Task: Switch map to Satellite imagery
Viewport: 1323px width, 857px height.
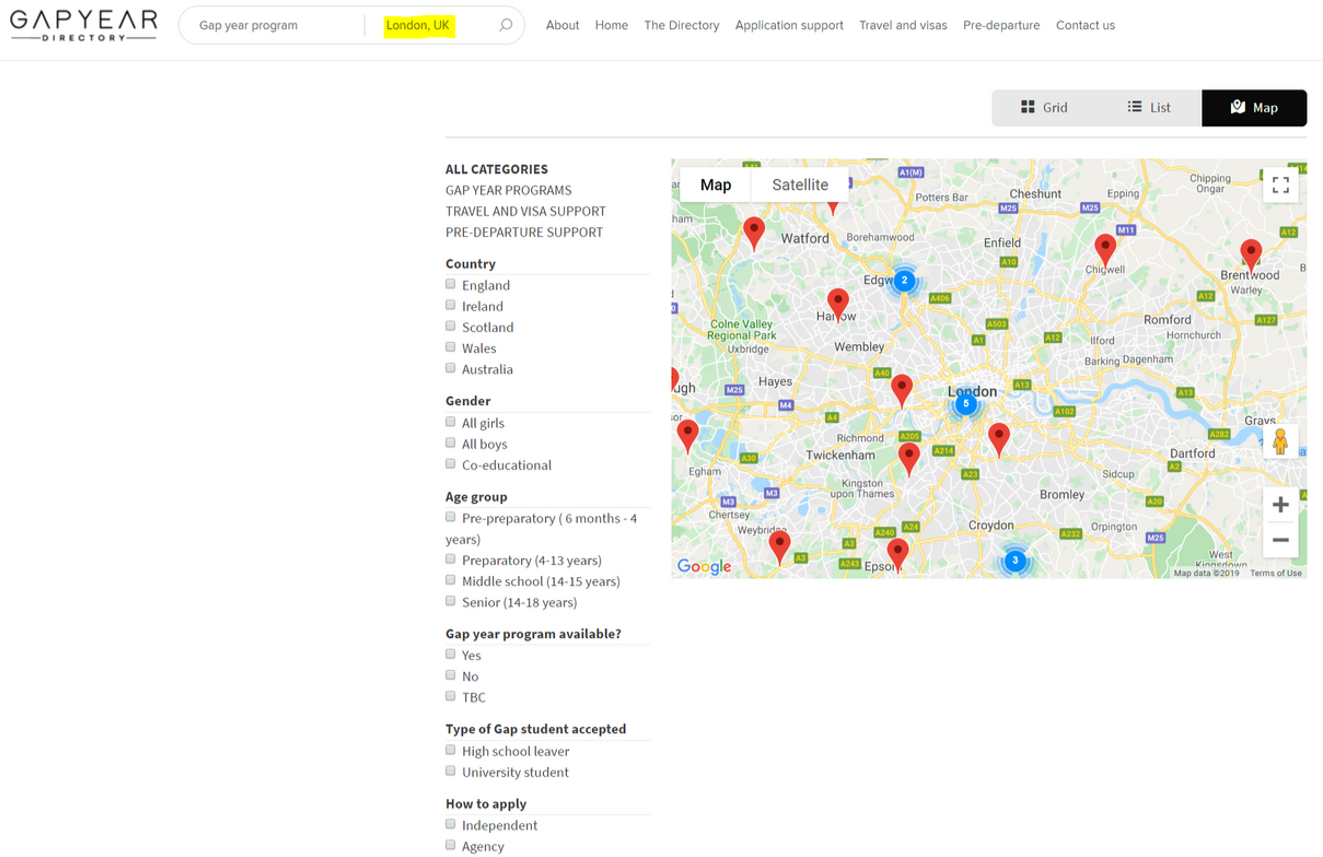Action: click(x=800, y=185)
